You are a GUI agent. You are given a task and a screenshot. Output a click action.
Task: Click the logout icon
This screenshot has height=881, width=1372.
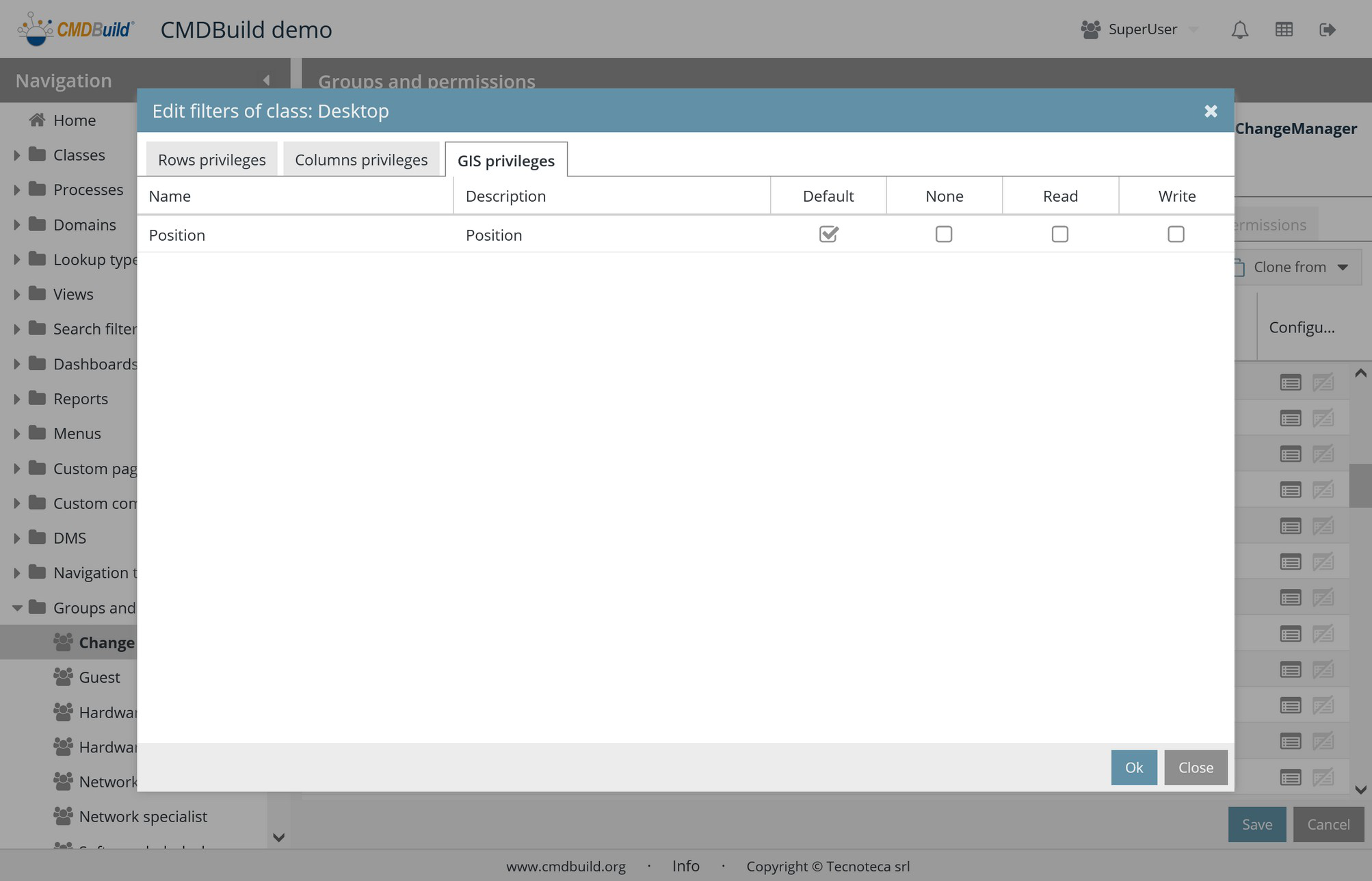click(x=1327, y=29)
